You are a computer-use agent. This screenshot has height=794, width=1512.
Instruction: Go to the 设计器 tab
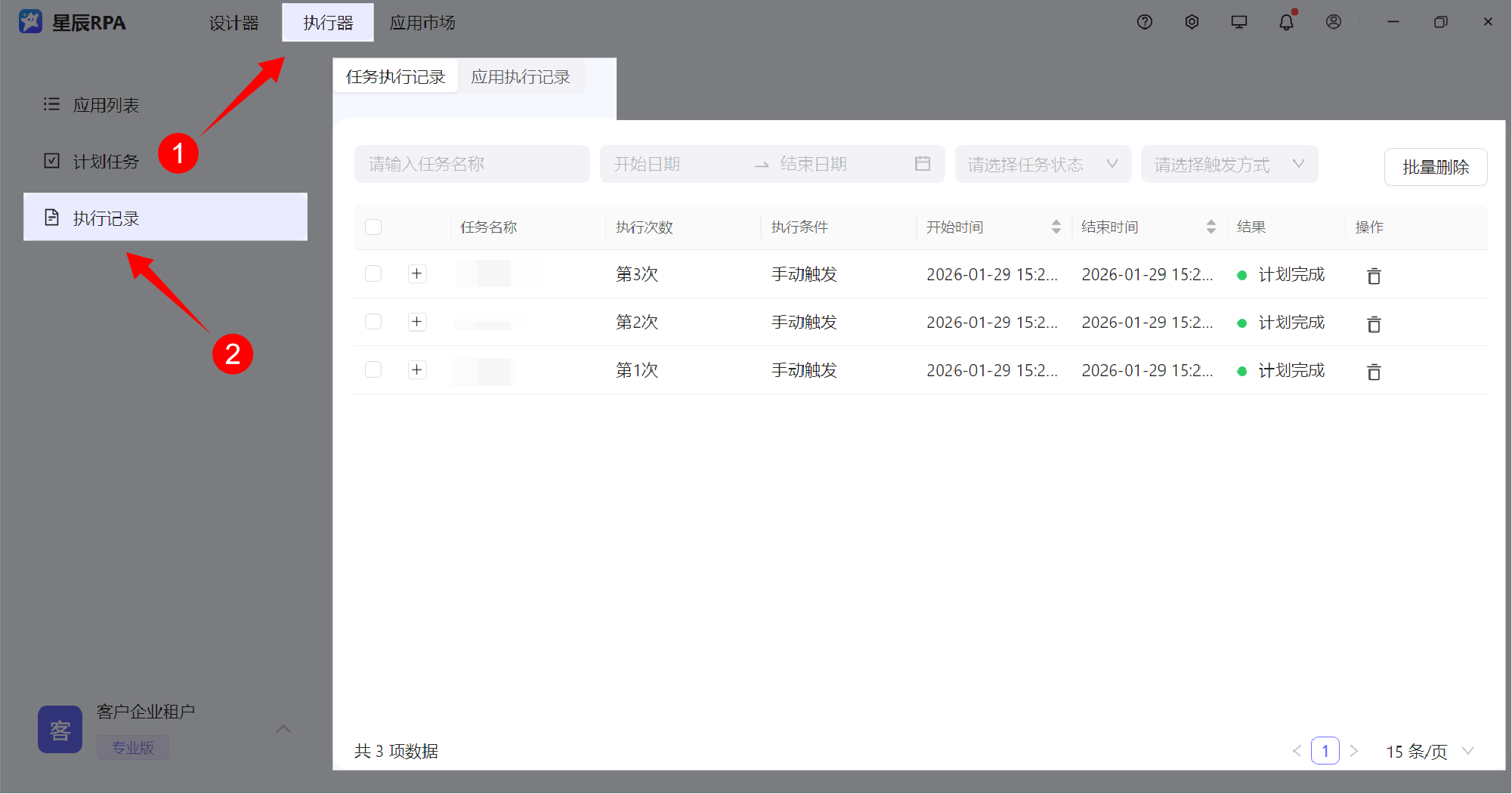click(233, 23)
